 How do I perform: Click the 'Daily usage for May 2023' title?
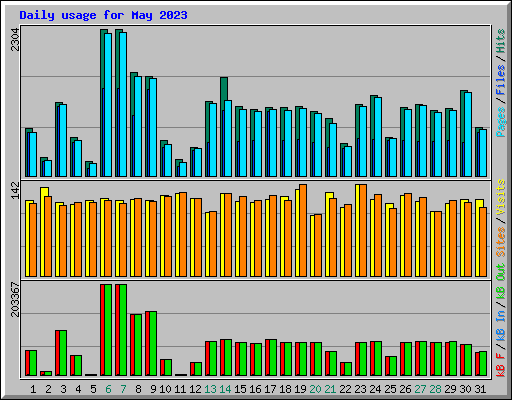point(103,15)
